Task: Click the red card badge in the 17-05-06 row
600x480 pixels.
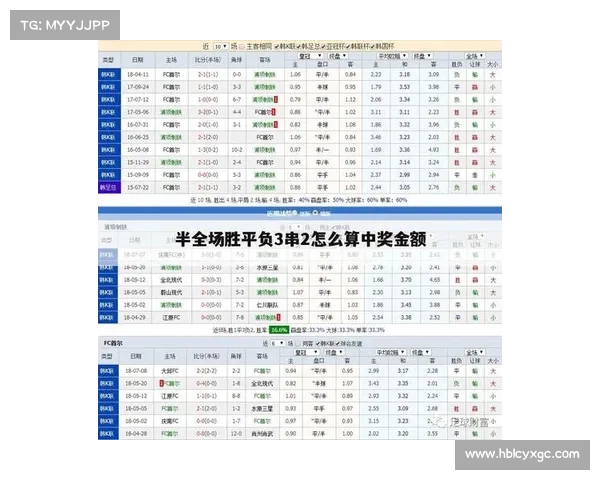Action: [274, 112]
